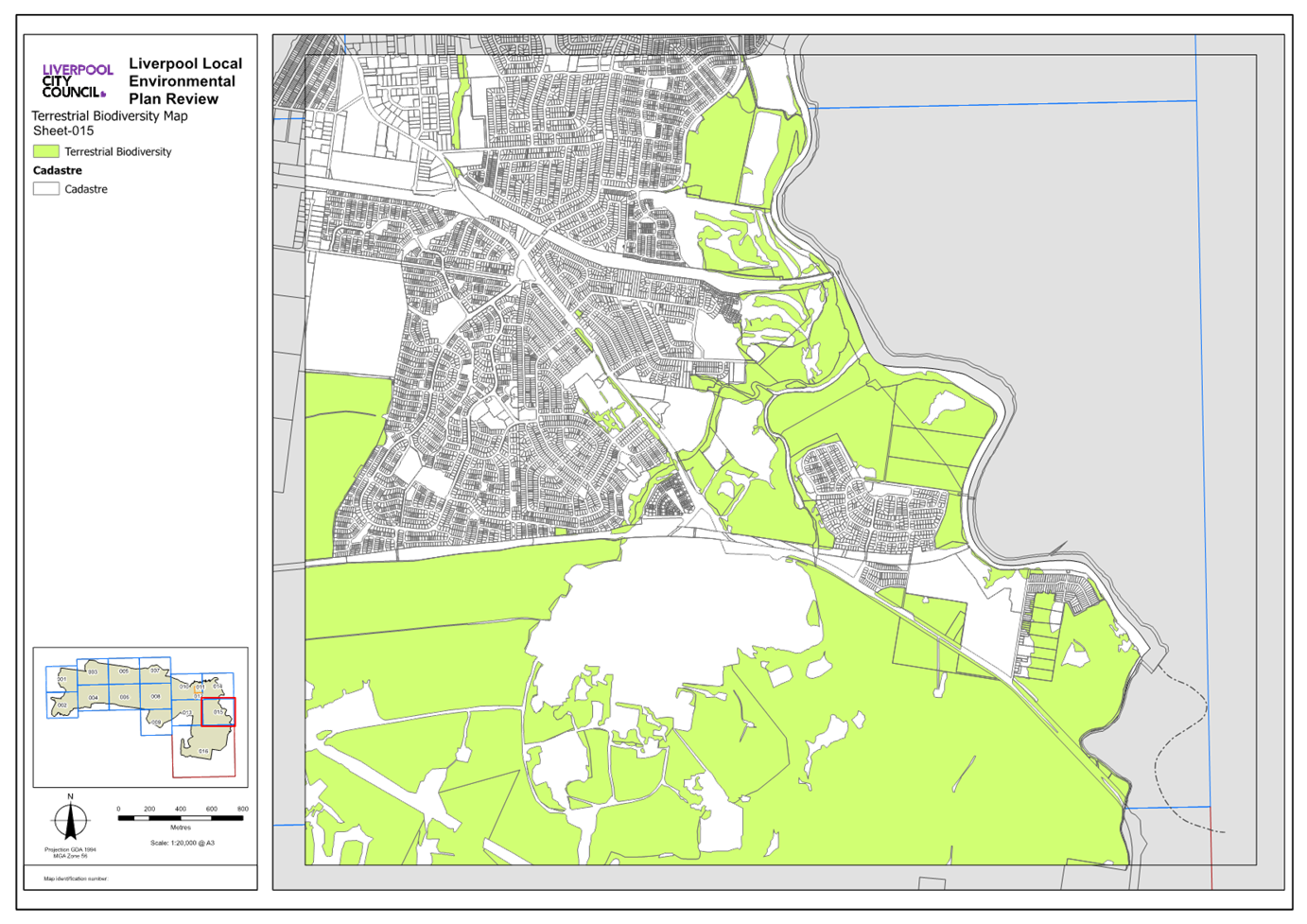Click sheet 014 in the index map
Viewport: 1307px width, 924px height.
[218, 685]
